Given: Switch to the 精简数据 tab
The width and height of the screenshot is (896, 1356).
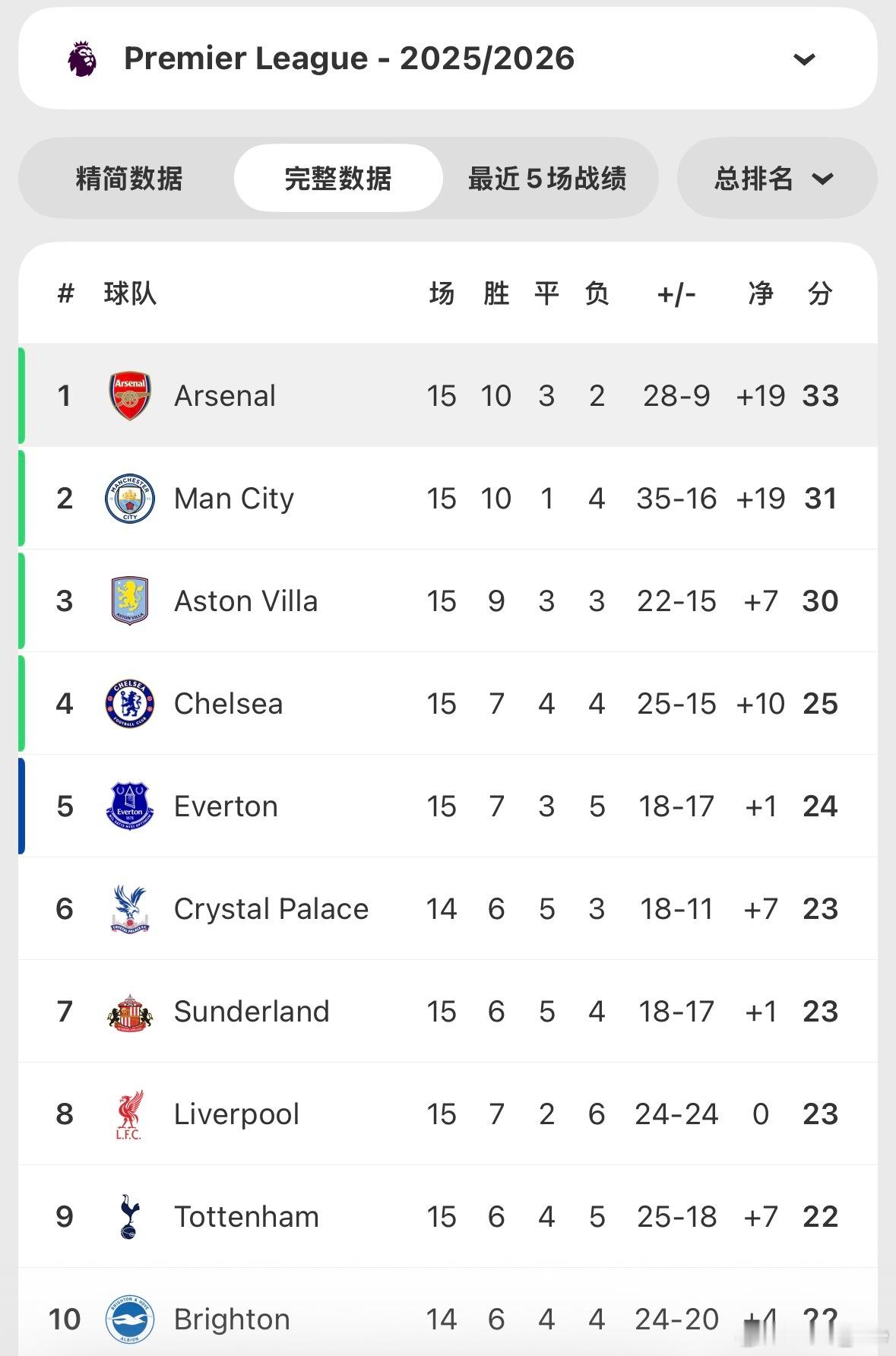Looking at the screenshot, I should [129, 179].
